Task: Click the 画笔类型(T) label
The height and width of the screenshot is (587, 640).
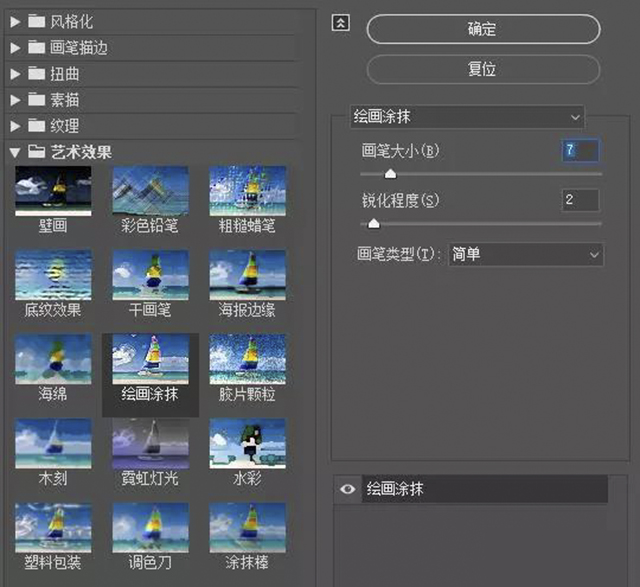Action: [398, 254]
